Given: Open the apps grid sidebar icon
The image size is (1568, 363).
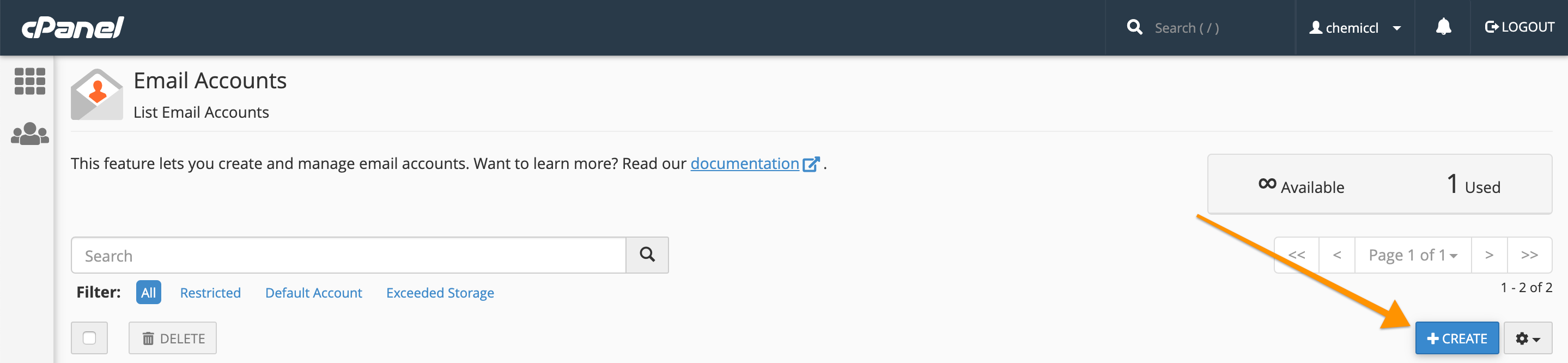Looking at the screenshot, I should pos(30,81).
